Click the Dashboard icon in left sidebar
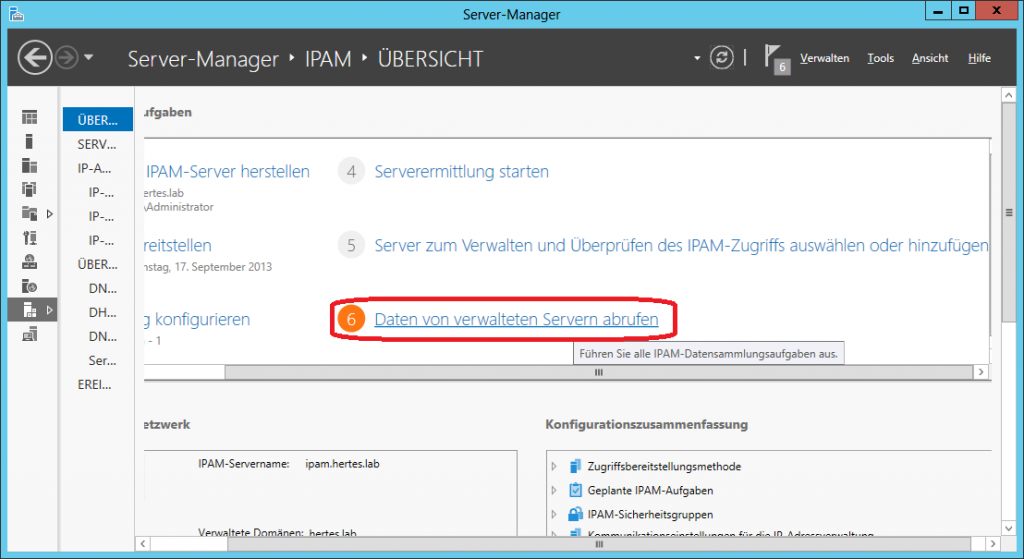Screen dimensions: 1024x559 point(29,118)
